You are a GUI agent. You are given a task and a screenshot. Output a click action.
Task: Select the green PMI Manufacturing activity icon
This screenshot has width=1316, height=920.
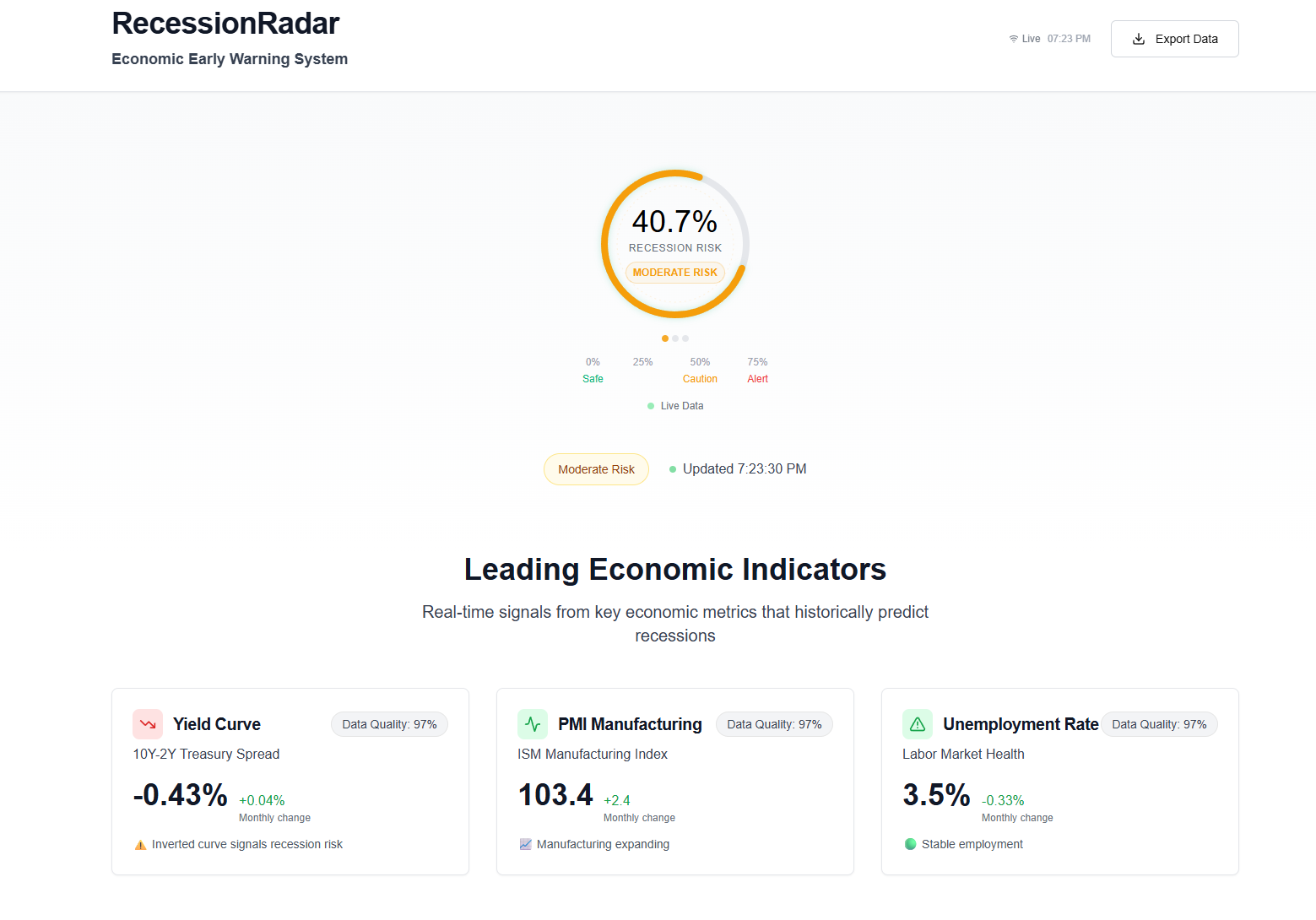pyautogui.click(x=532, y=724)
